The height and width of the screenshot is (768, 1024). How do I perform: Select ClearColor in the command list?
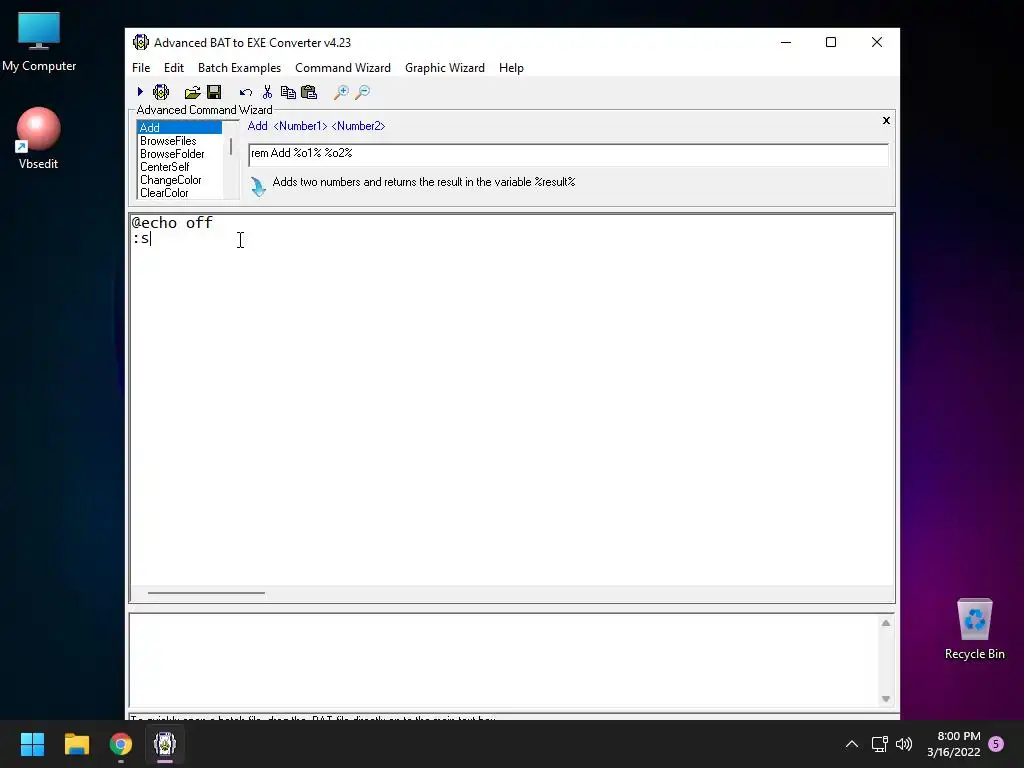click(180, 193)
